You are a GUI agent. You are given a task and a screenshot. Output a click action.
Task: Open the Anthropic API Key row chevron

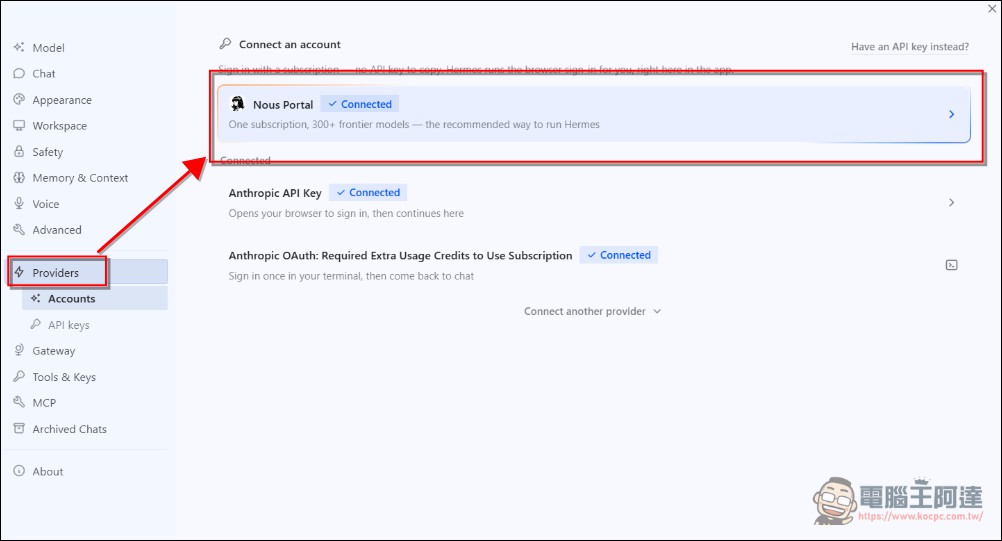[952, 202]
